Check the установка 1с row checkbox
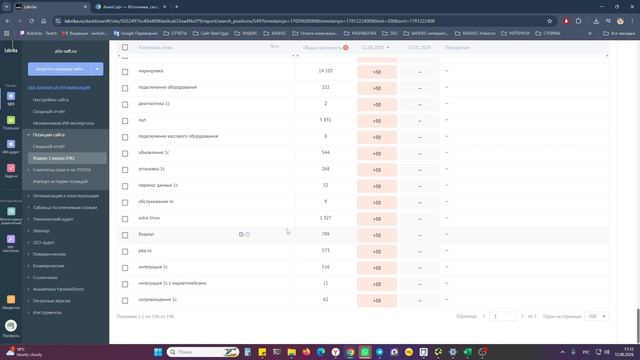Image resolution: width=640 pixels, height=360 pixels. tap(125, 170)
